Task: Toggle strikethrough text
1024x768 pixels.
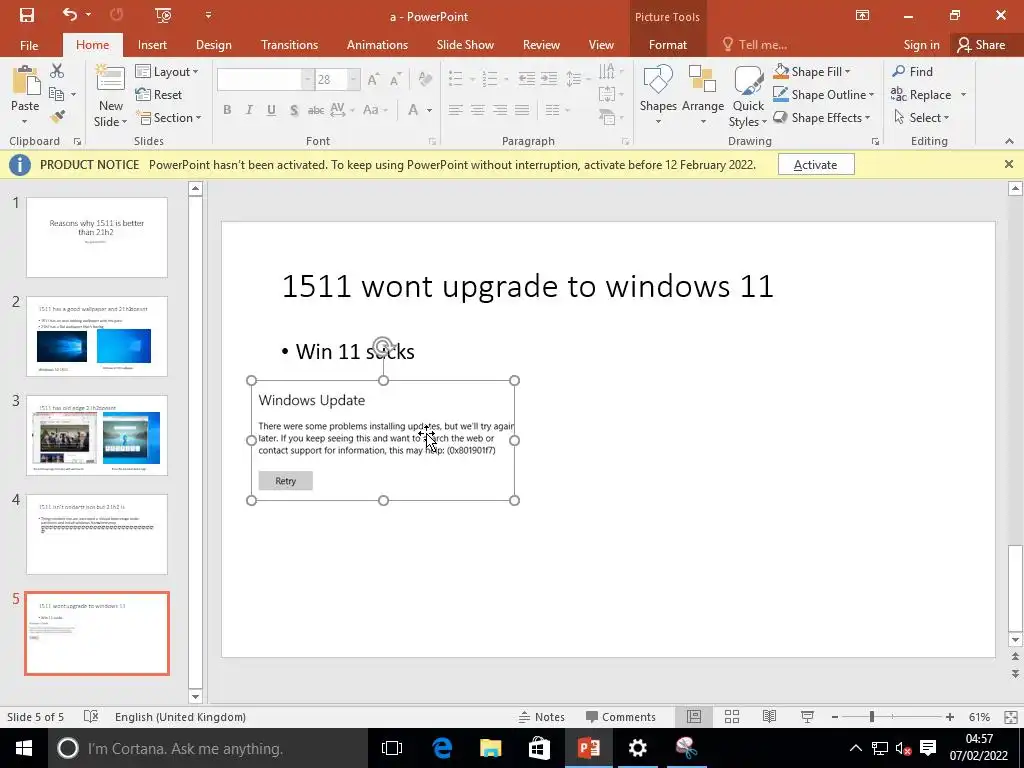Action: coord(315,110)
